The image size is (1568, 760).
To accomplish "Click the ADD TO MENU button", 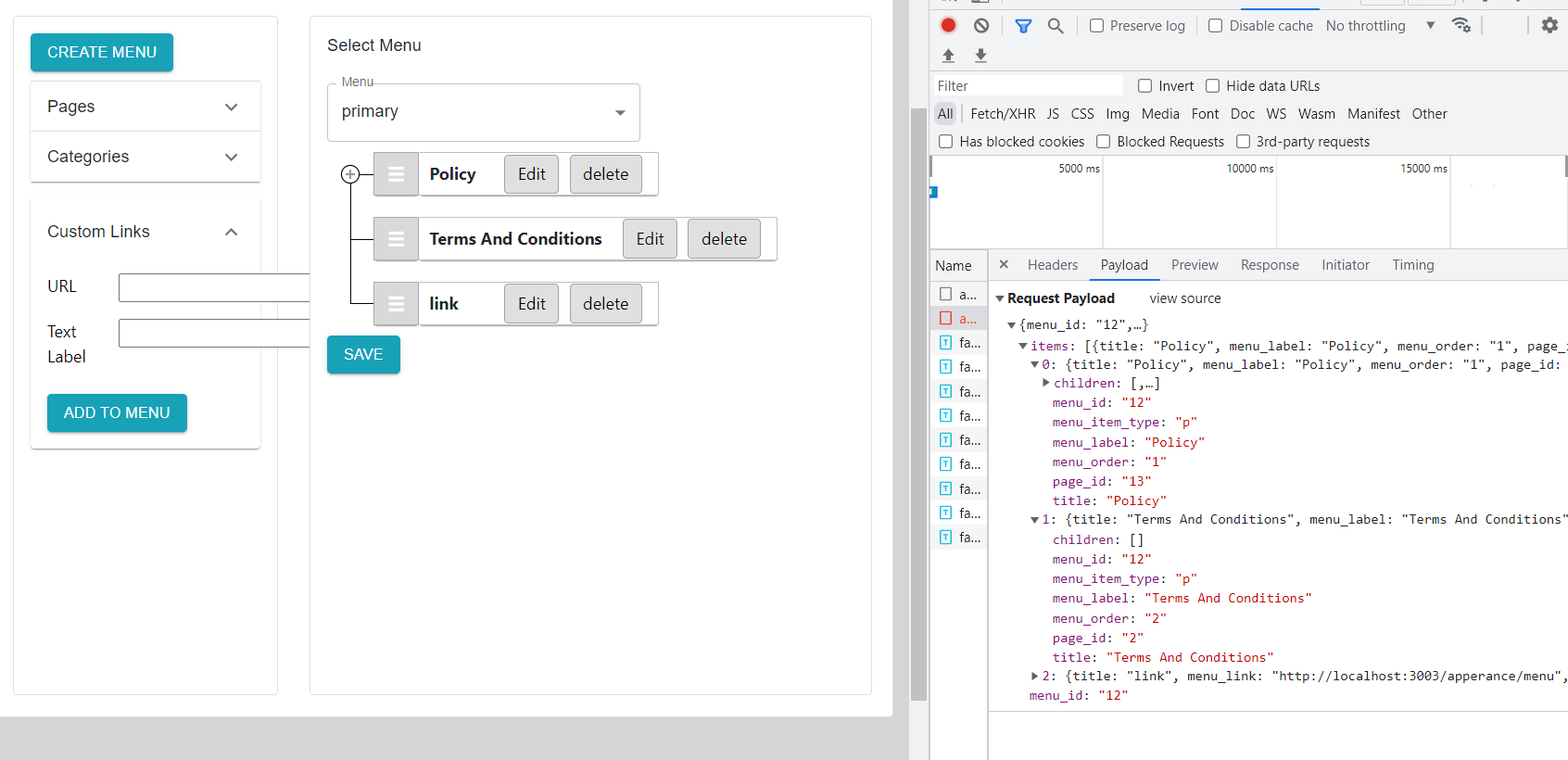I will tap(117, 413).
